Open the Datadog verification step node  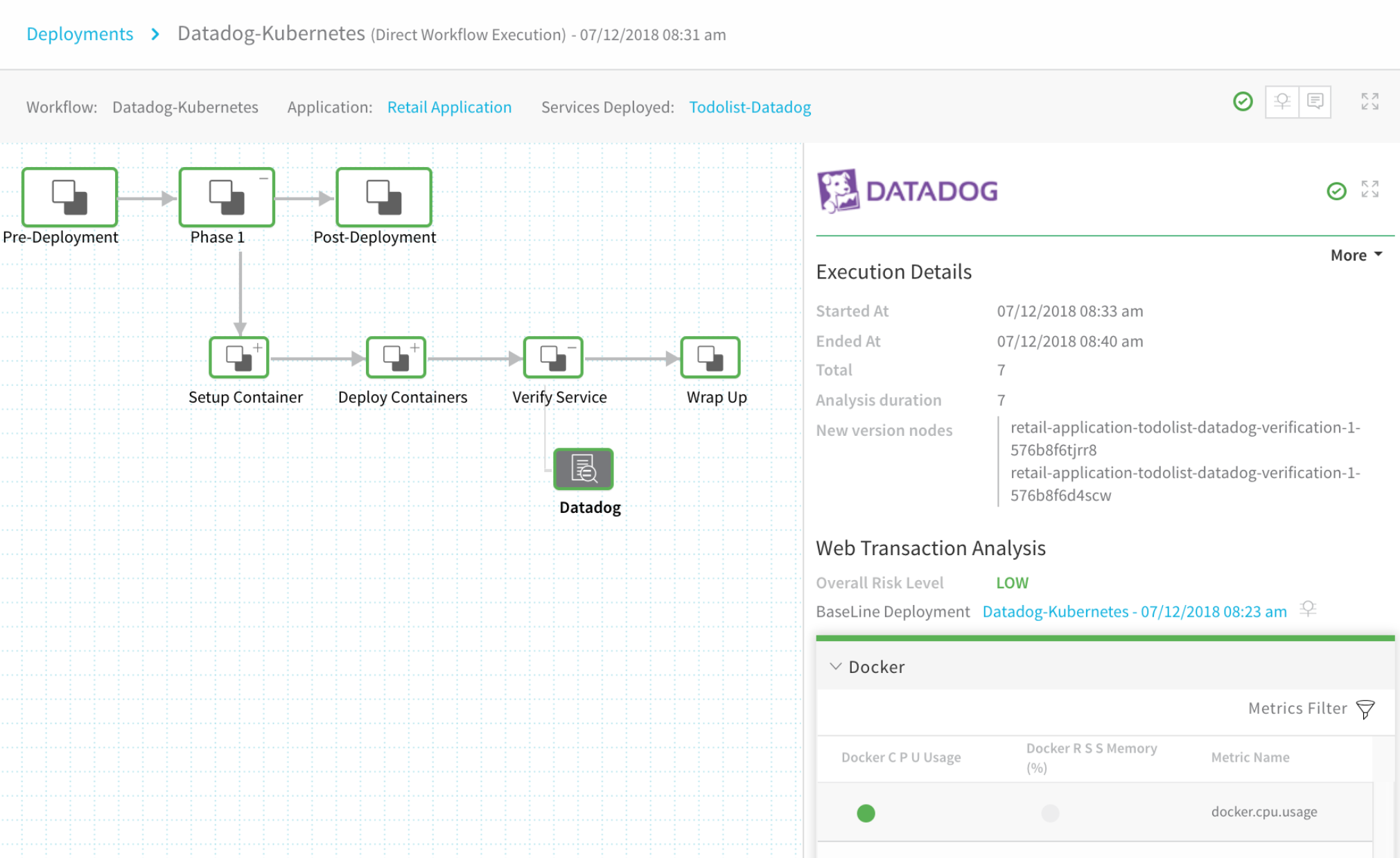[584, 469]
